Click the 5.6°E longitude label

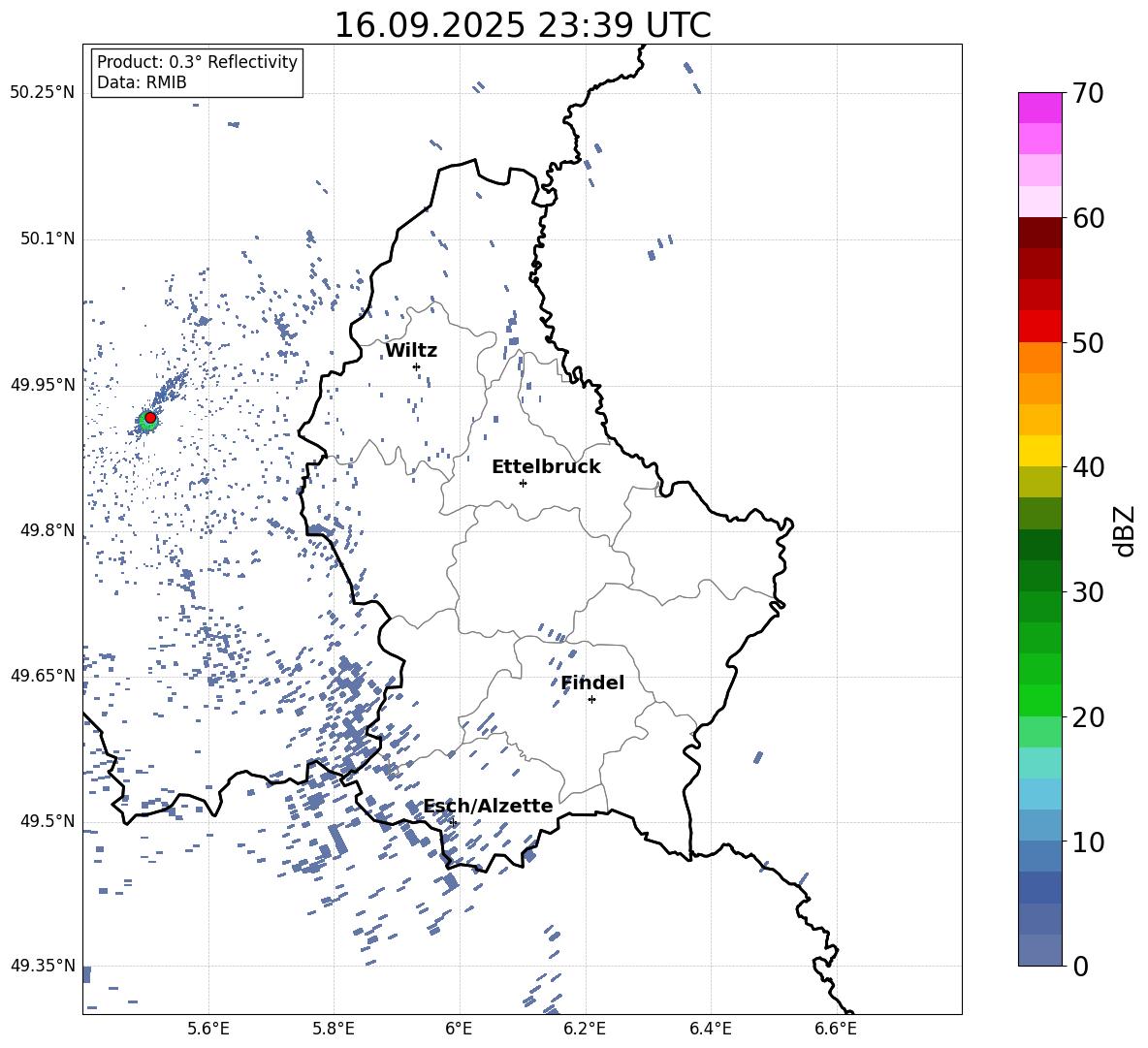(x=208, y=1029)
